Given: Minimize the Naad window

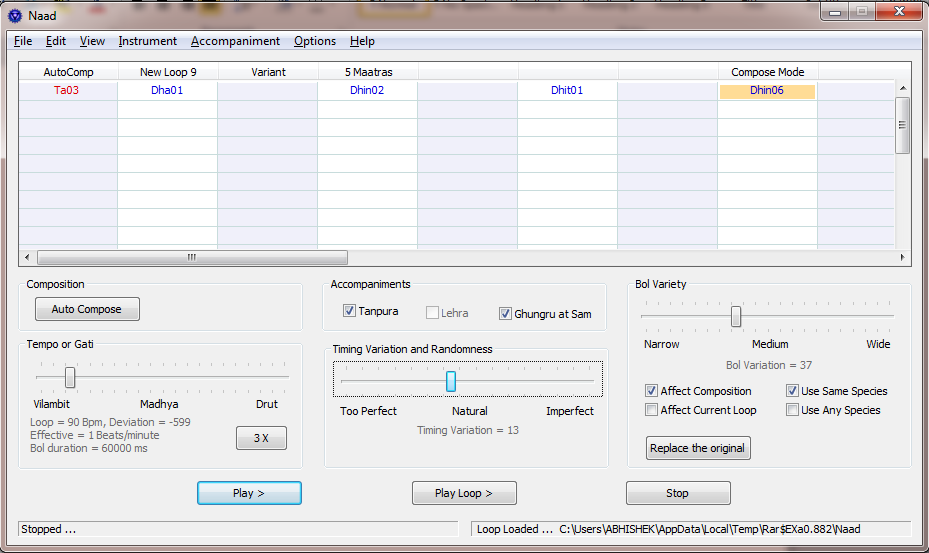Looking at the screenshot, I should (x=835, y=11).
